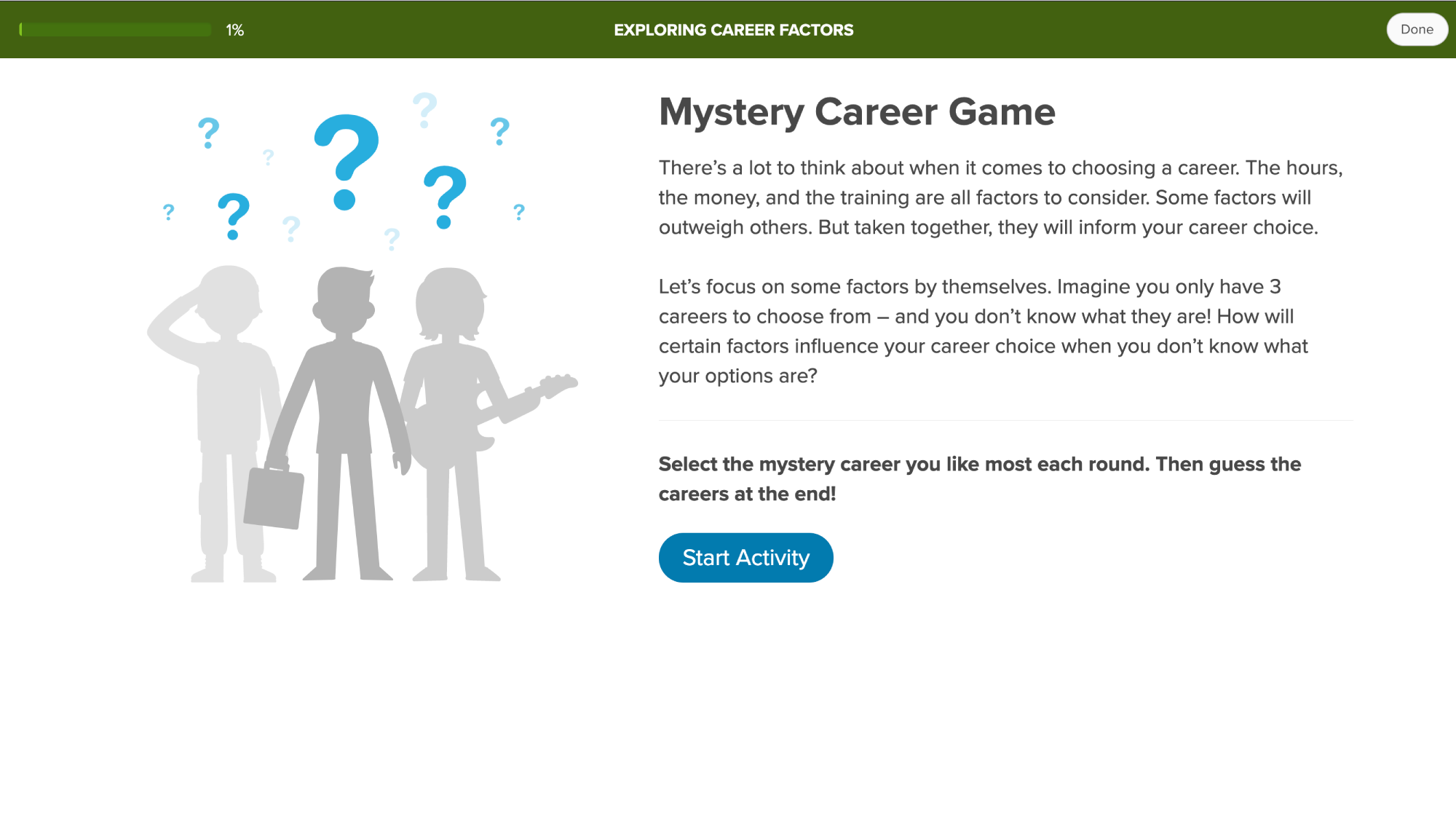The image size is (1456, 820).
Task: Click the green progress bar
Action: tap(115, 30)
